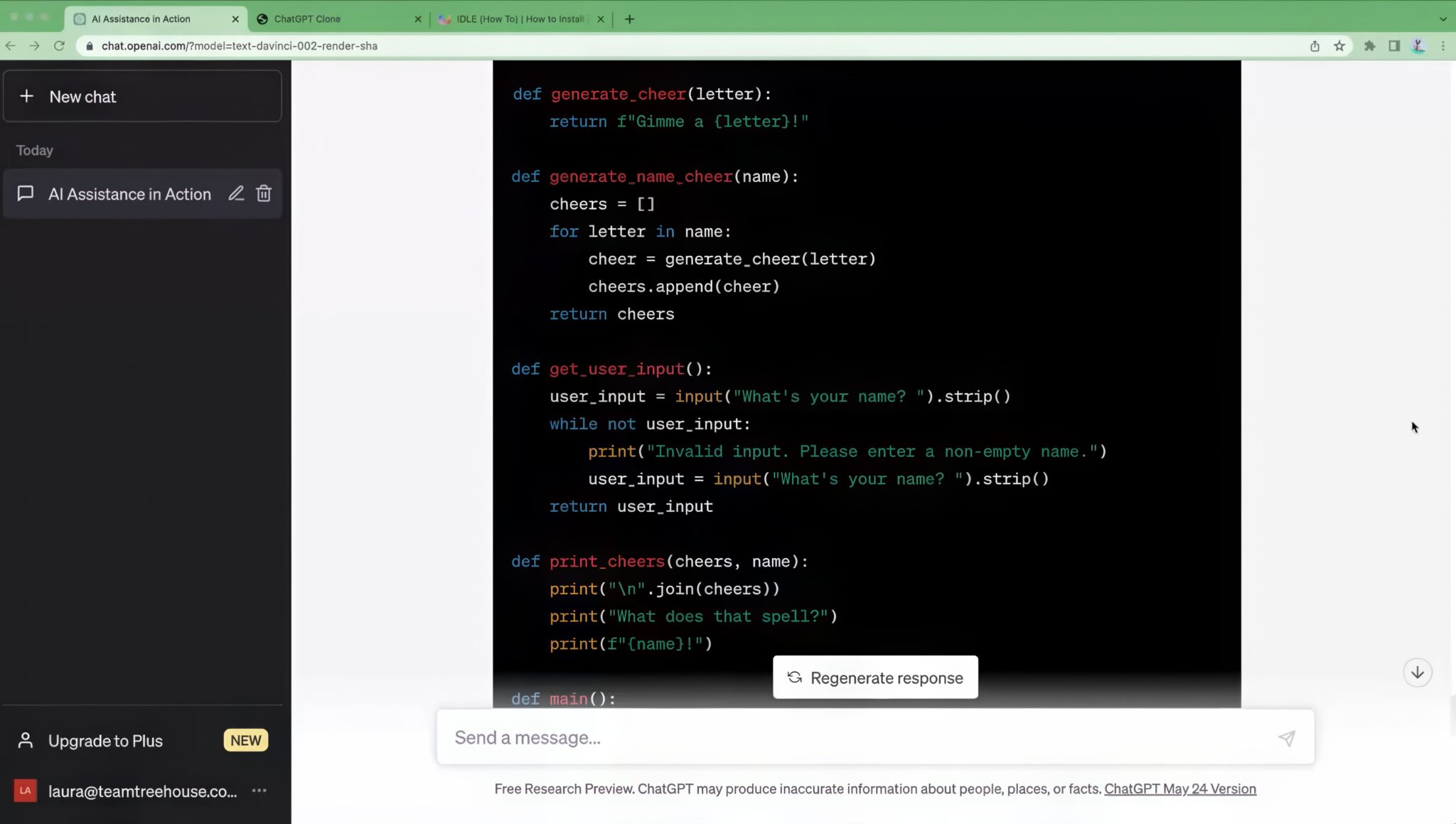Screen dimensions: 1456x824
Task: Click the browser profile avatar icon
Action: [x=1420, y=46]
